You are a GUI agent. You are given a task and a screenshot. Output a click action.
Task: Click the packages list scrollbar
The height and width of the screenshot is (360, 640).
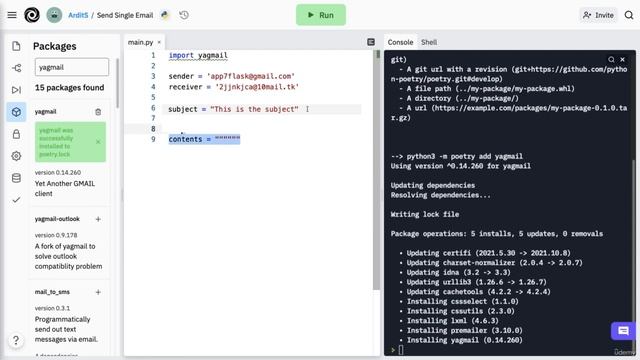pos(117,84)
